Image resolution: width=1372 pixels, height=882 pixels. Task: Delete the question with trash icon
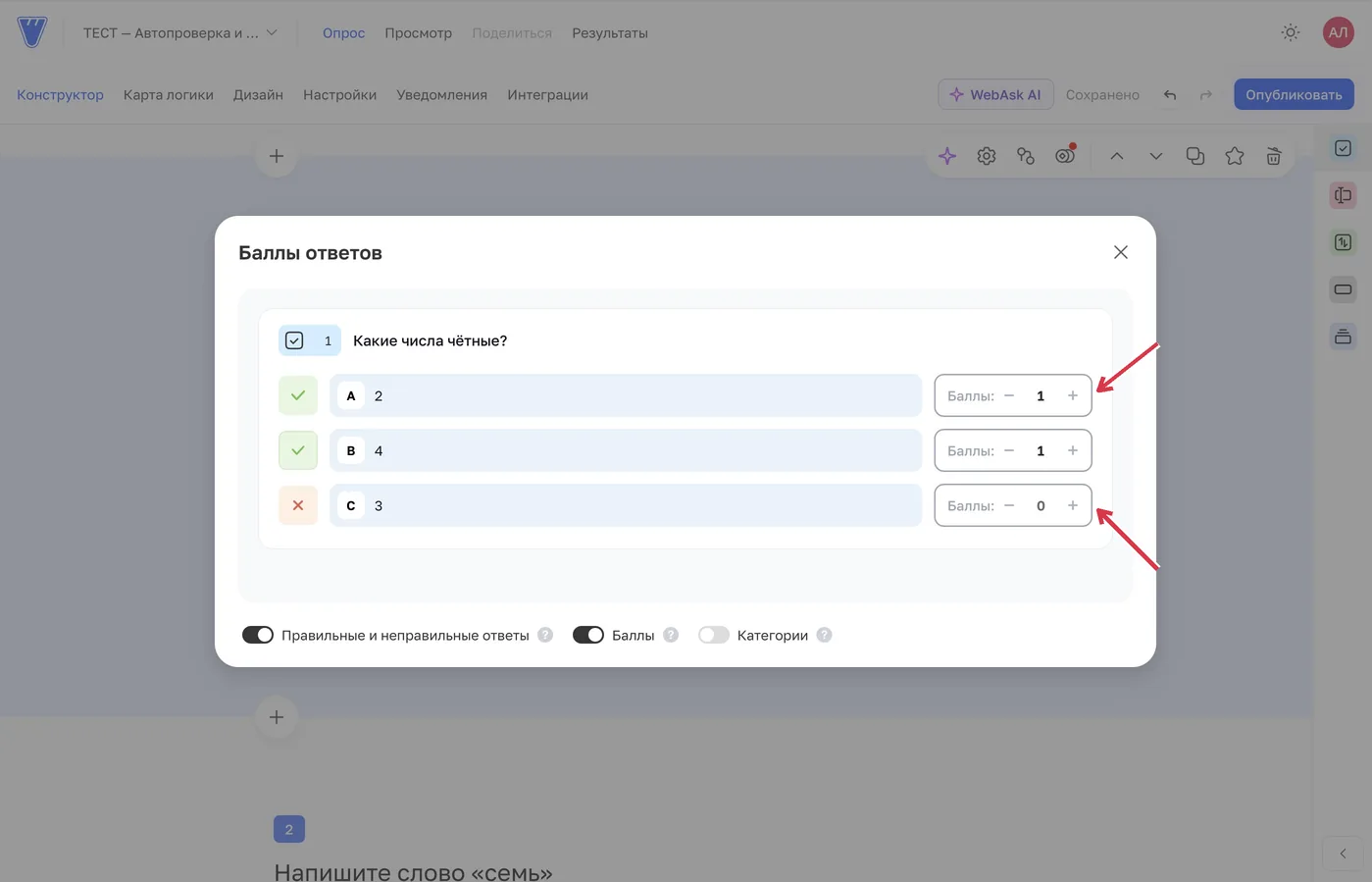tap(1274, 156)
